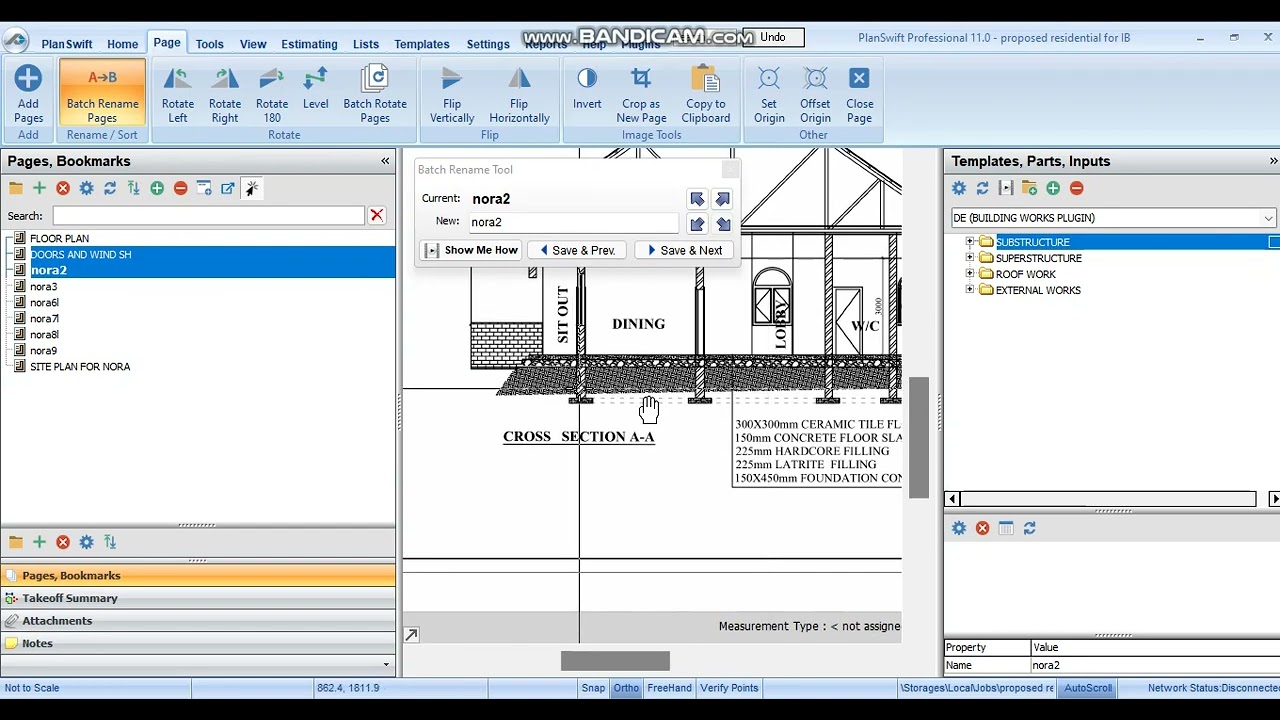Toggle Ortho mode in status bar
Screen dimensions: 1280x720
[x=626, y=688]
